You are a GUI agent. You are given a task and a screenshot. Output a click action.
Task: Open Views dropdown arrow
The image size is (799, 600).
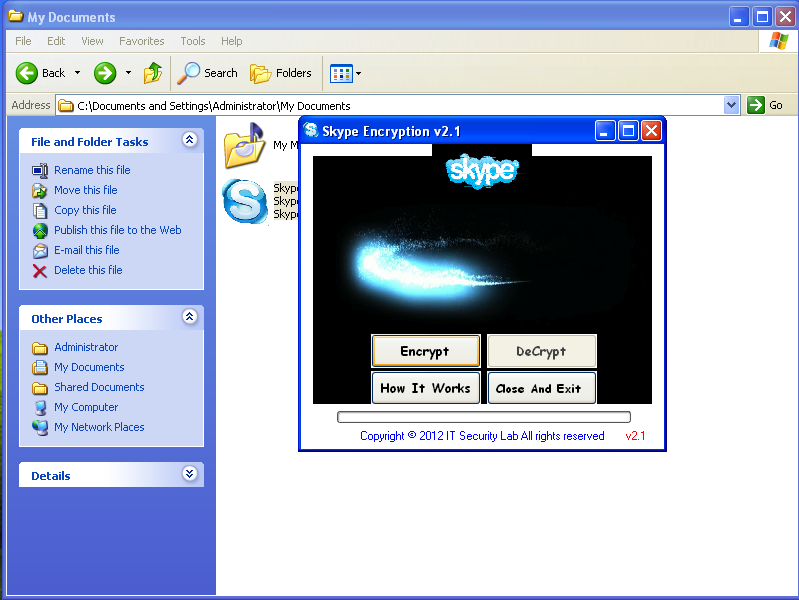pos(359,73)
